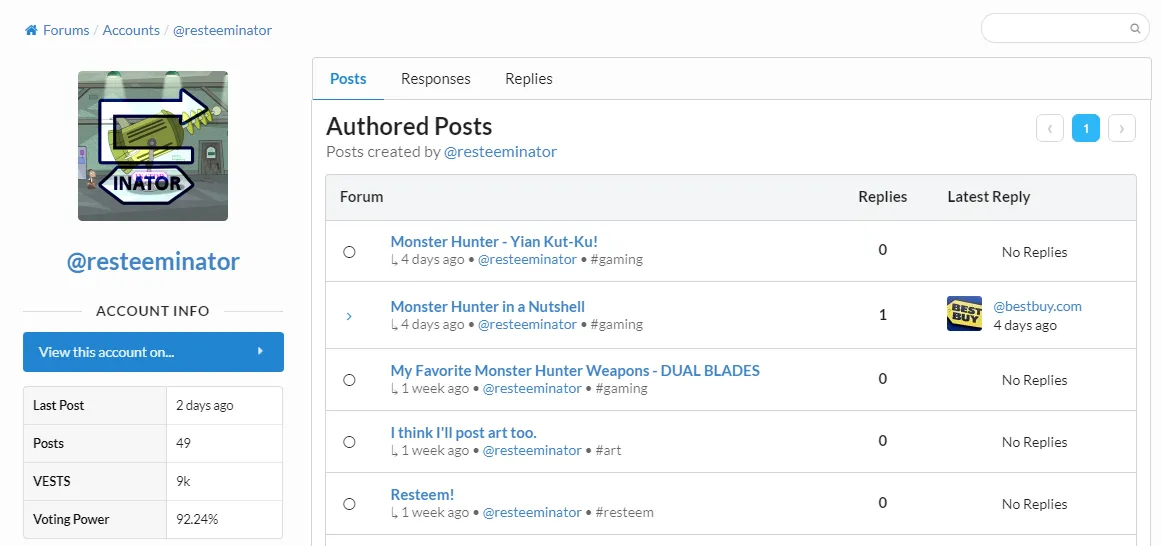Click the resteeminator profile avatar image
The image size is (1162, 546).
click(153, 146)
